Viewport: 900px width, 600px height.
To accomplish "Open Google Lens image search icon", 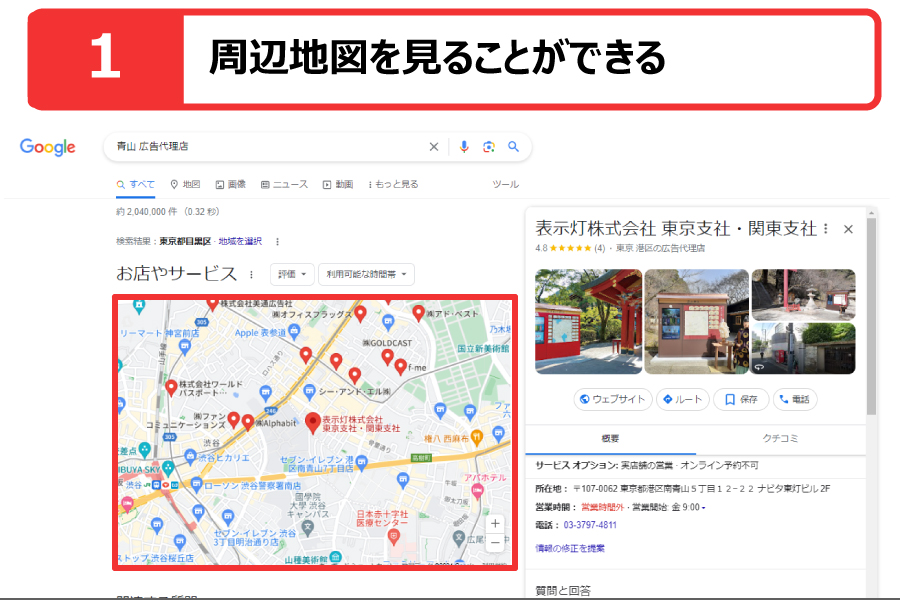I will [488, 147].
